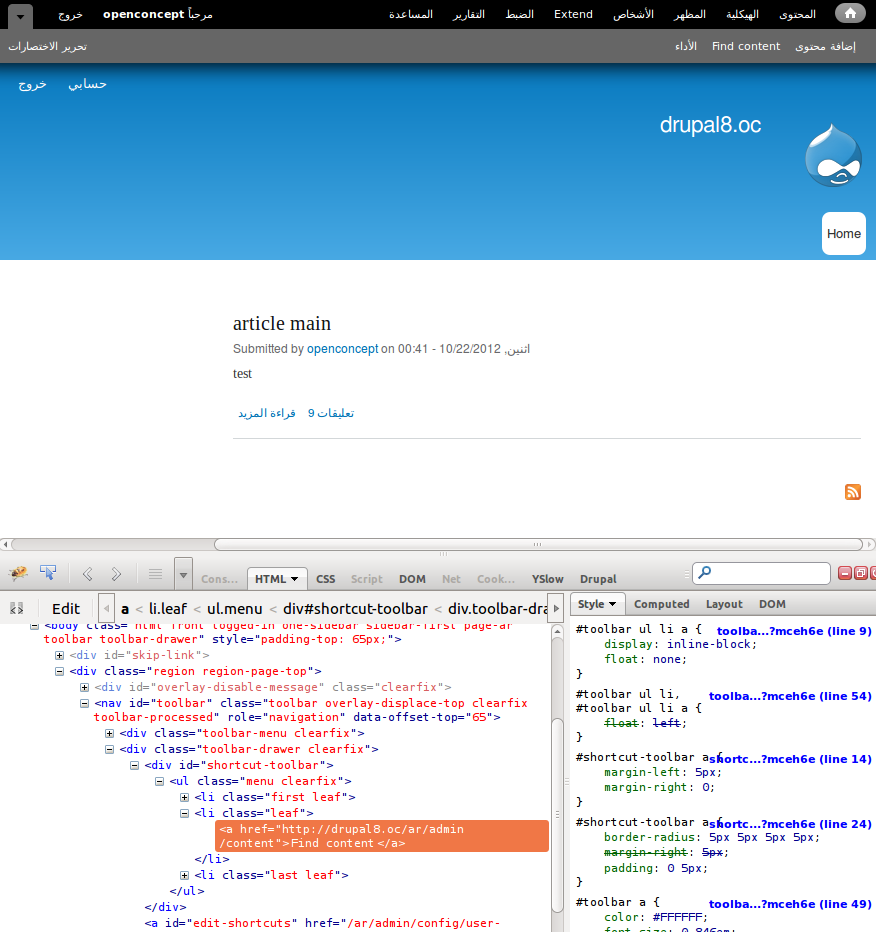Click the Drupal droplet logo on the page
This screenshot has width=876, height=932.
[x=833, y=155]
